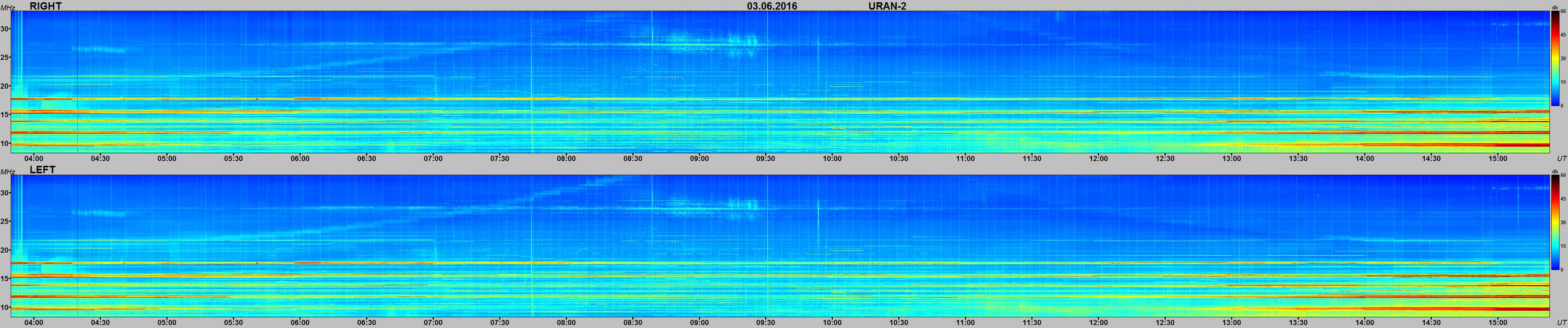Image resolution: width=1568 pixels, height=328 pixels.
Task: Click the 60 dB label on LEFT color scale
Action: click(x=1563, y=175)
